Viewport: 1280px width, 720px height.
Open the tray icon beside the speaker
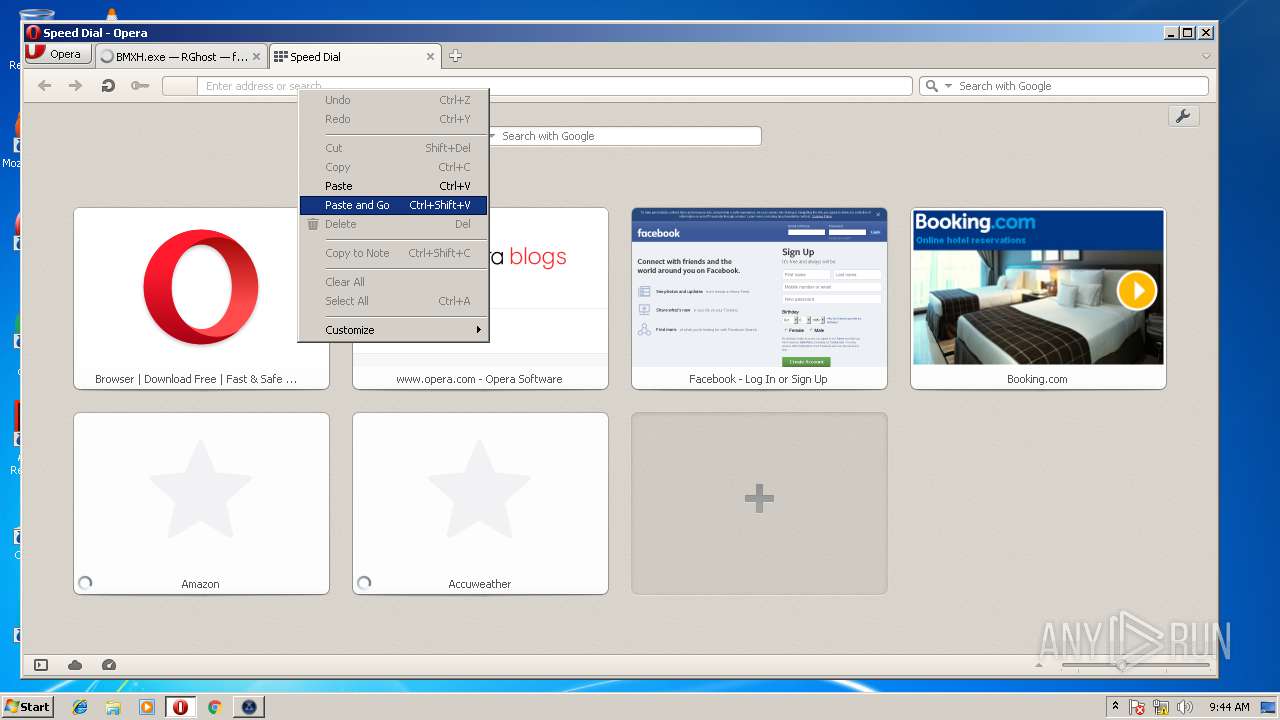pos(1161,707)
